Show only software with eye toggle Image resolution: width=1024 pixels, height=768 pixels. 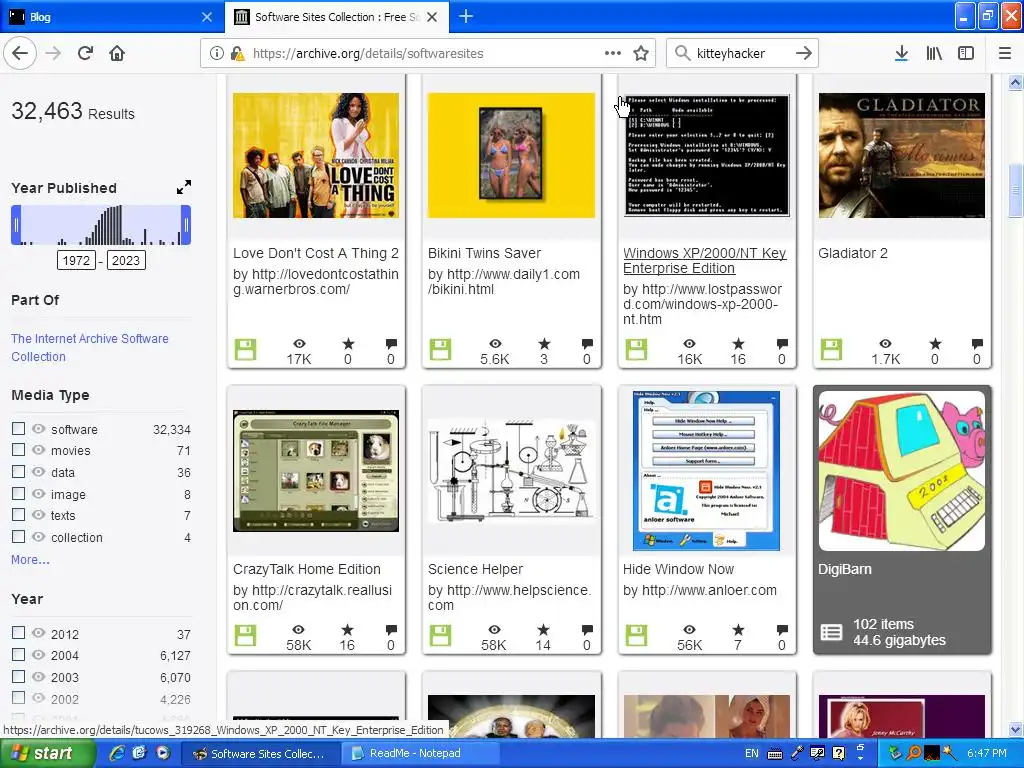[39, 428]
